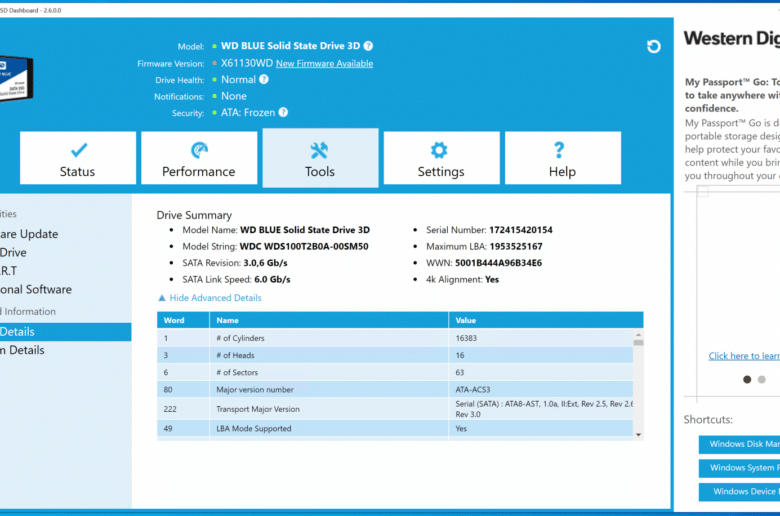This screenshot has height=516, width=780.
Task: Go to the Help tab
Action: (563, 158)
